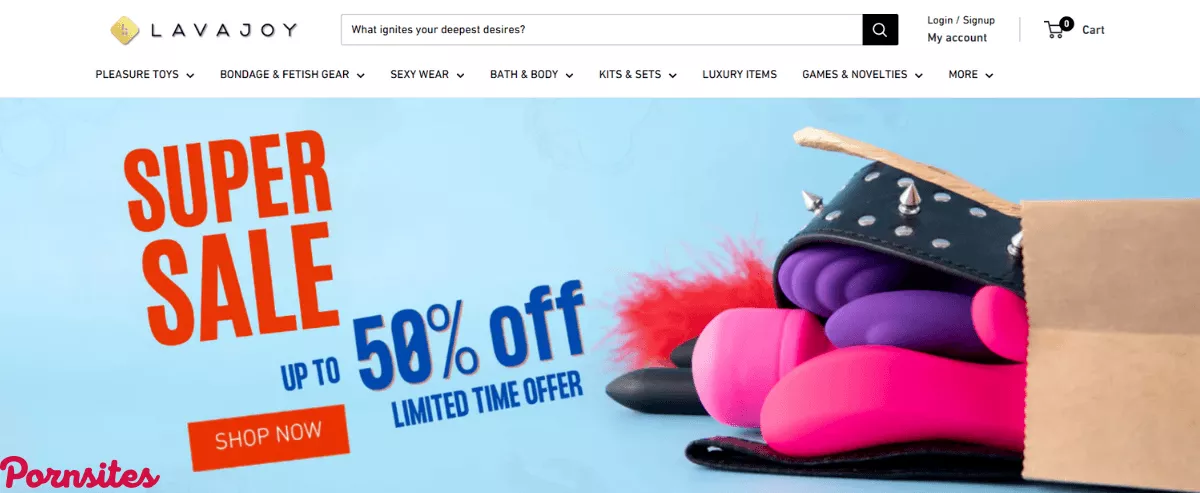Click the search magnifier icon button
Viewport: 1200px width, 493px height.
click(880, 30)
